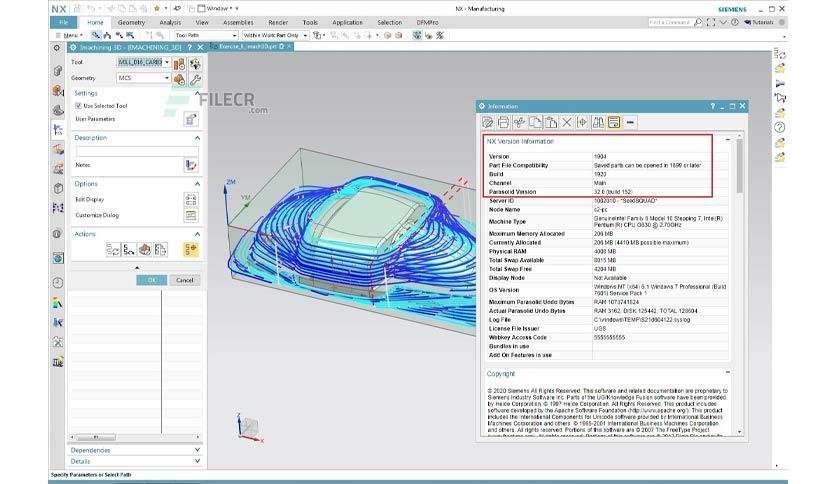Click the Cancel button in the machining dialog
This screenshot has width=836, height=484.
pos(184,280)
